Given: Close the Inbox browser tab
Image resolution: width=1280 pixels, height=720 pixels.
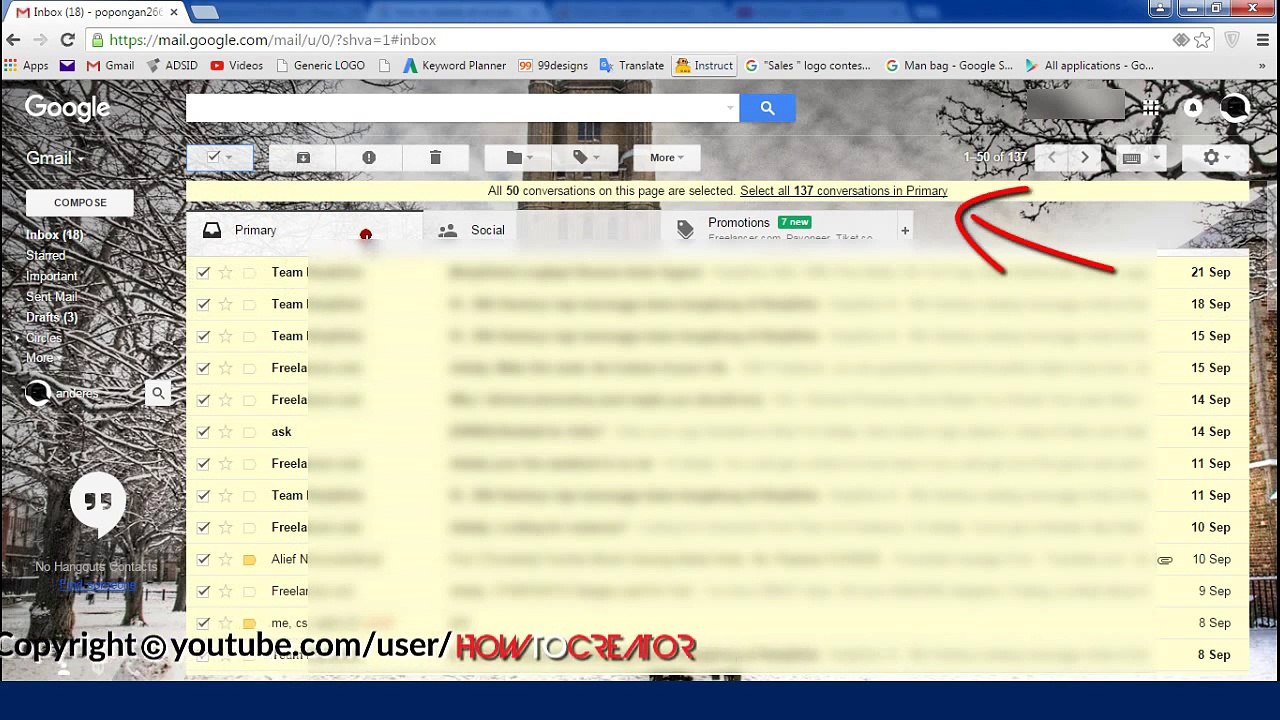Looking at the screenshot, I should click(x=173, y=12).
